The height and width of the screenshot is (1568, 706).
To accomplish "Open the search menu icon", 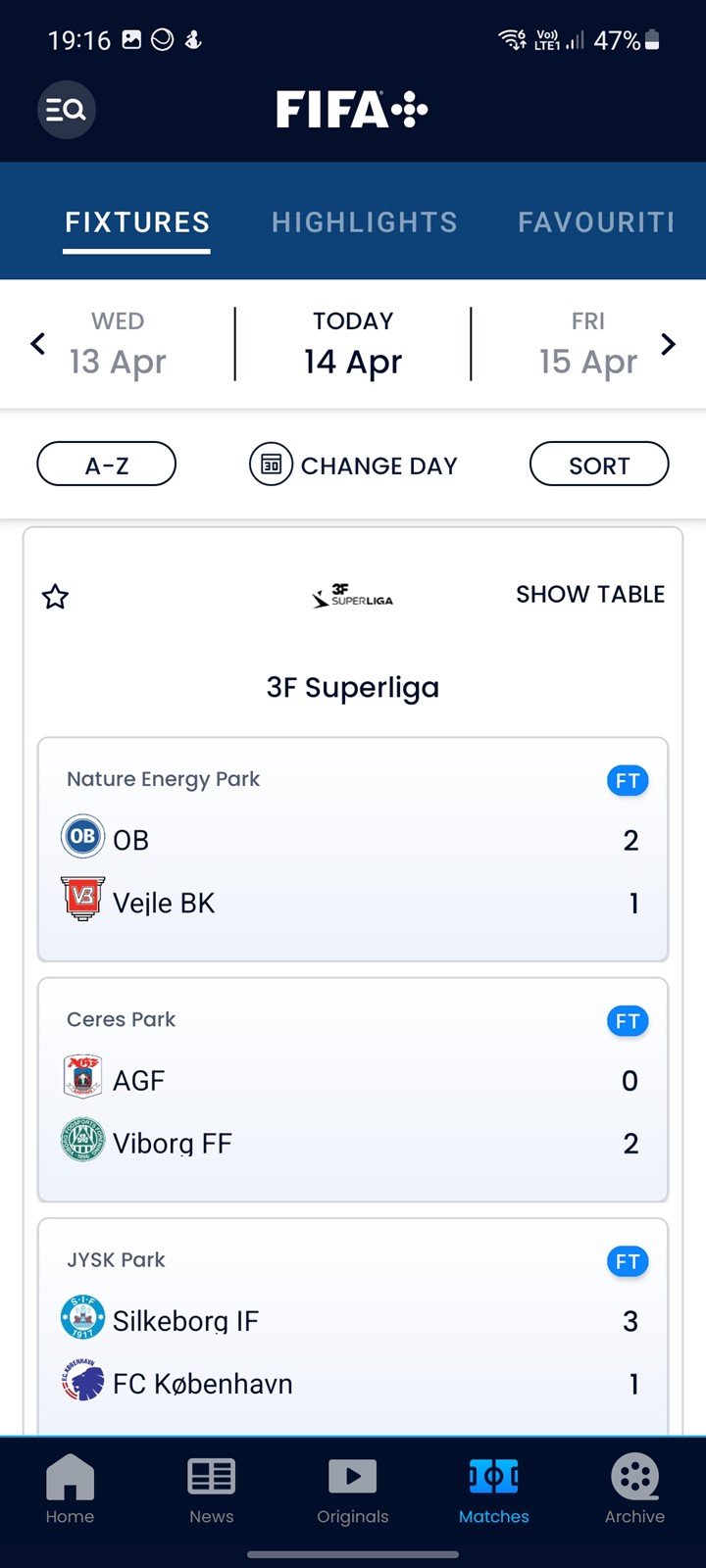I will click(66, 109).
